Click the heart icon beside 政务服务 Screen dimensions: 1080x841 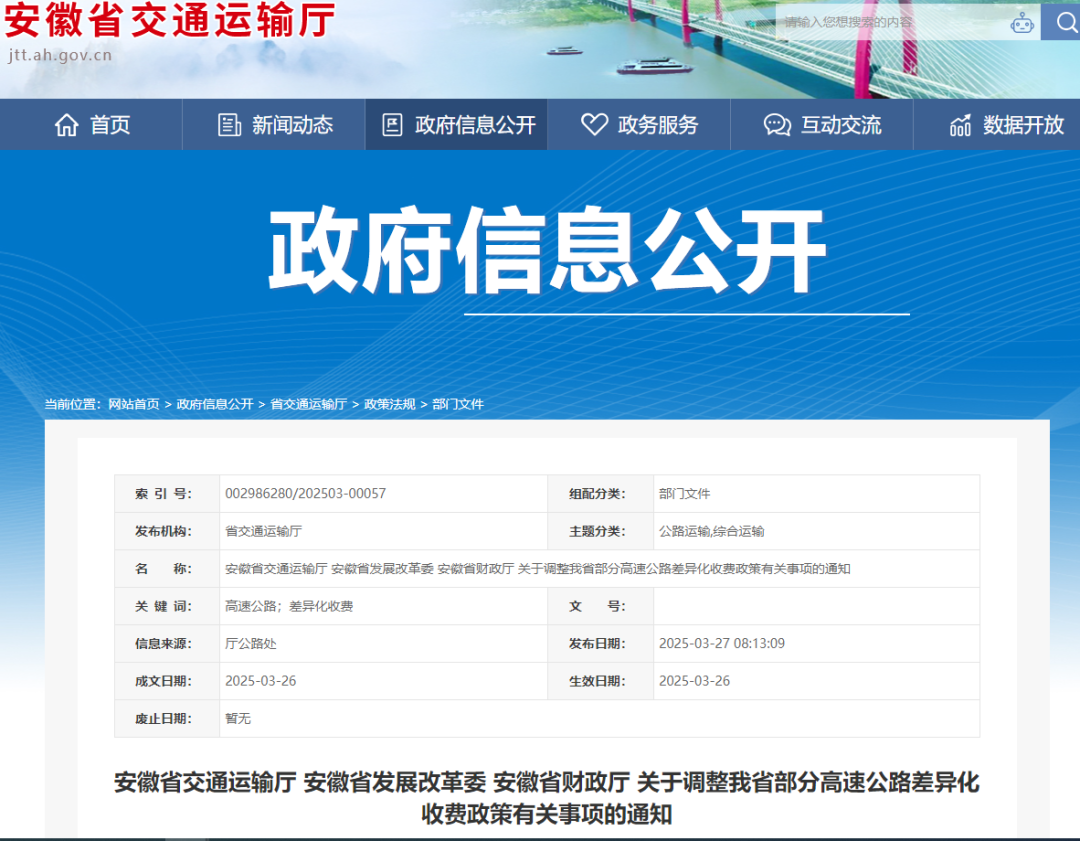click(594, 125)
